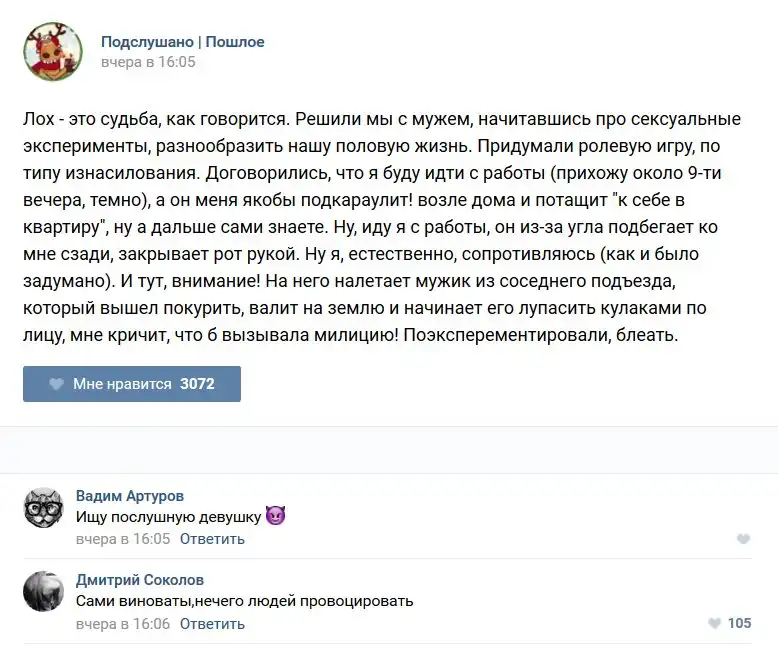The image size is (778, 645).
Task: Reply to Вадим Артуров's comment with Ответить
Action: [x=213, y=539]
